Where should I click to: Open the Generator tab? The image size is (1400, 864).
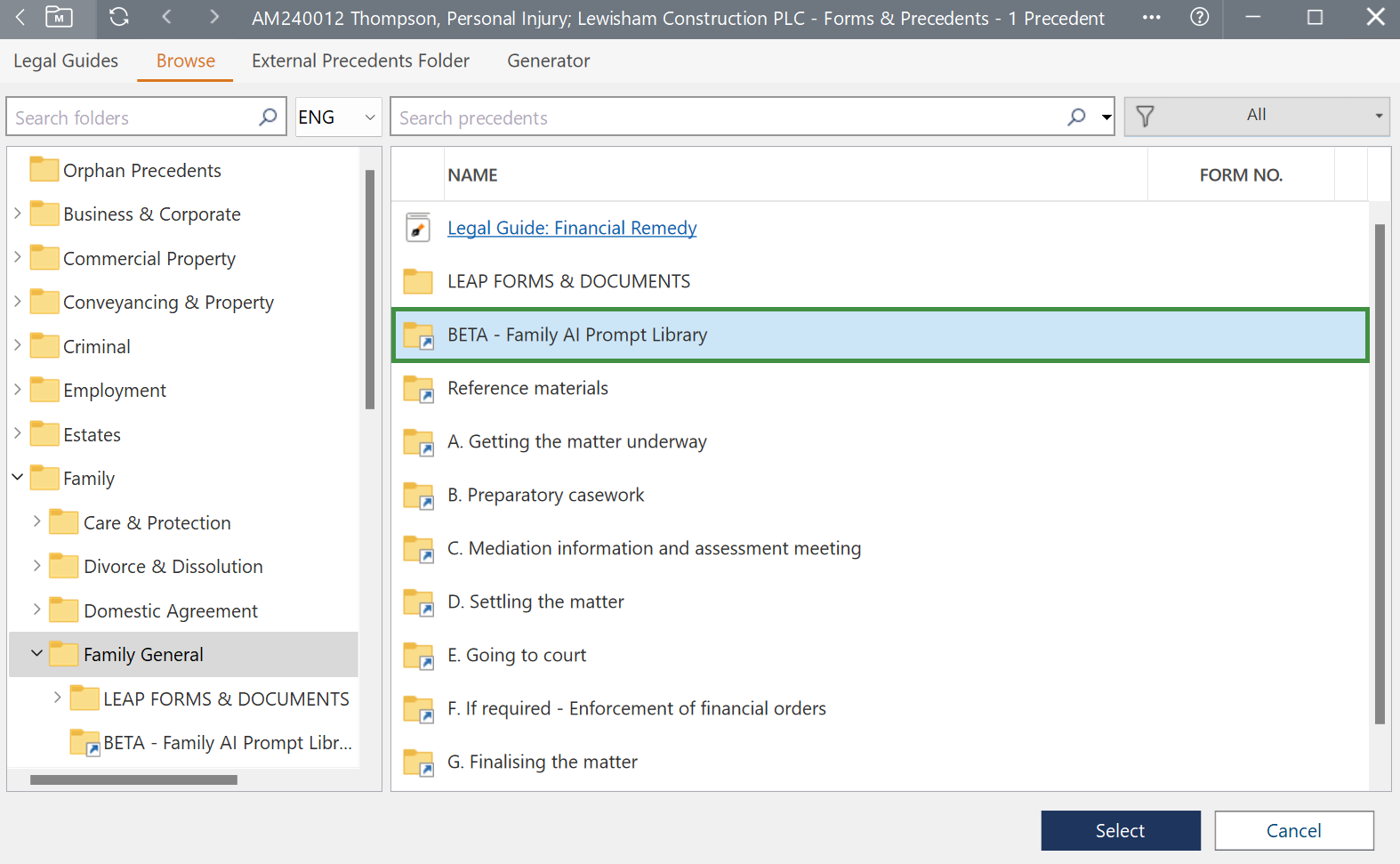point(548,61)
